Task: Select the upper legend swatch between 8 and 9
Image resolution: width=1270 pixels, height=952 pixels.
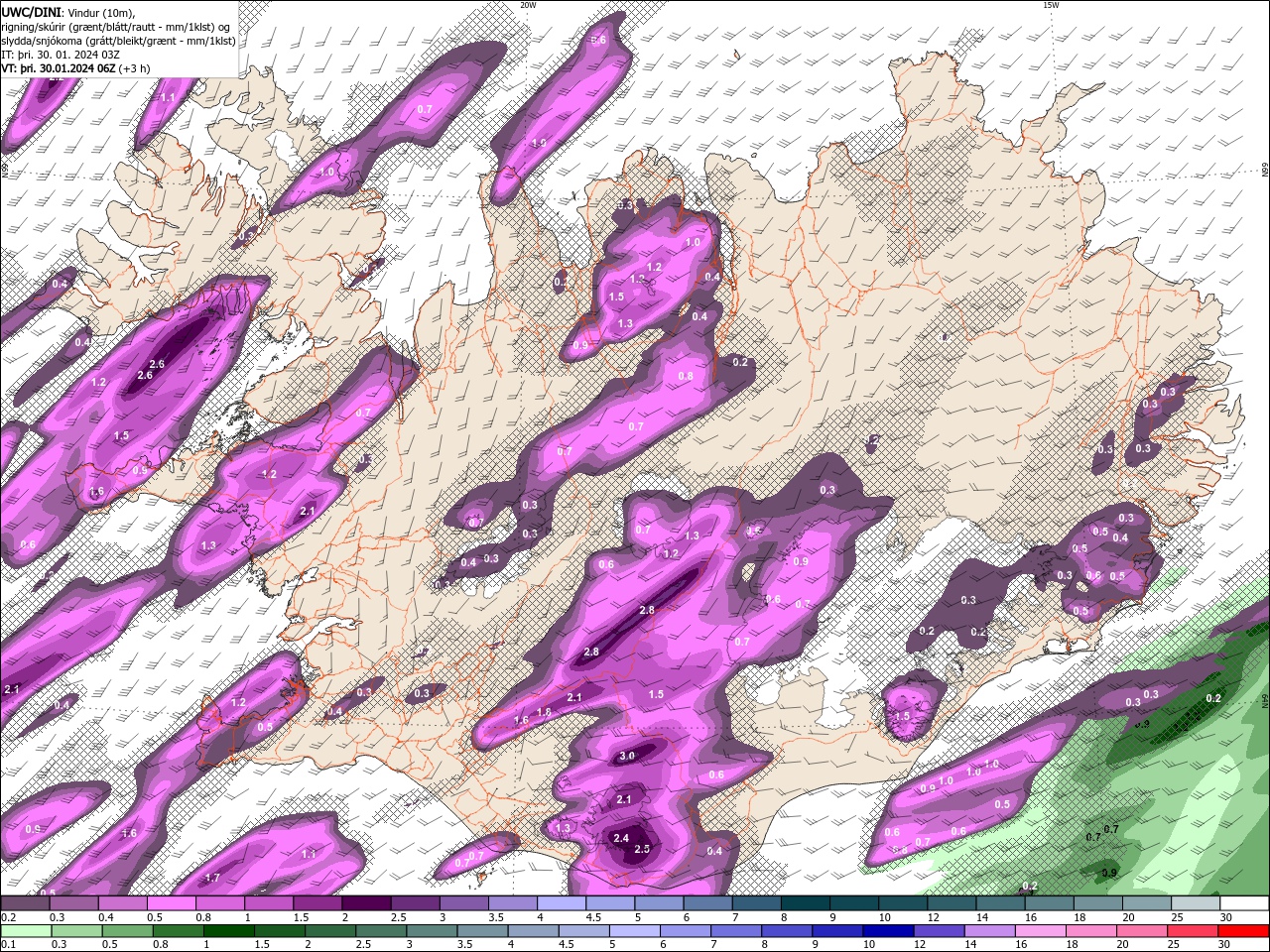Action: (806, 903)
